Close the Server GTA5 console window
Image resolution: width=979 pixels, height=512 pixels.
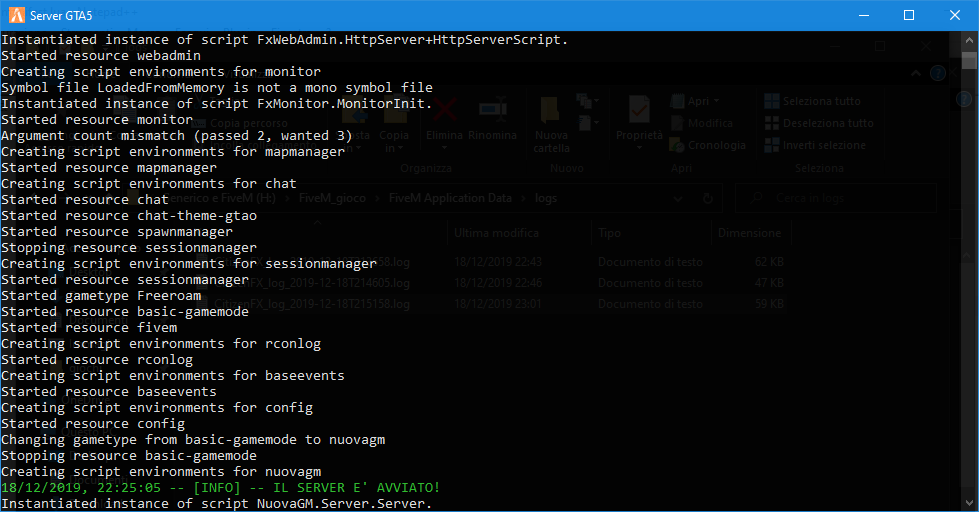[x=955, y=15]
